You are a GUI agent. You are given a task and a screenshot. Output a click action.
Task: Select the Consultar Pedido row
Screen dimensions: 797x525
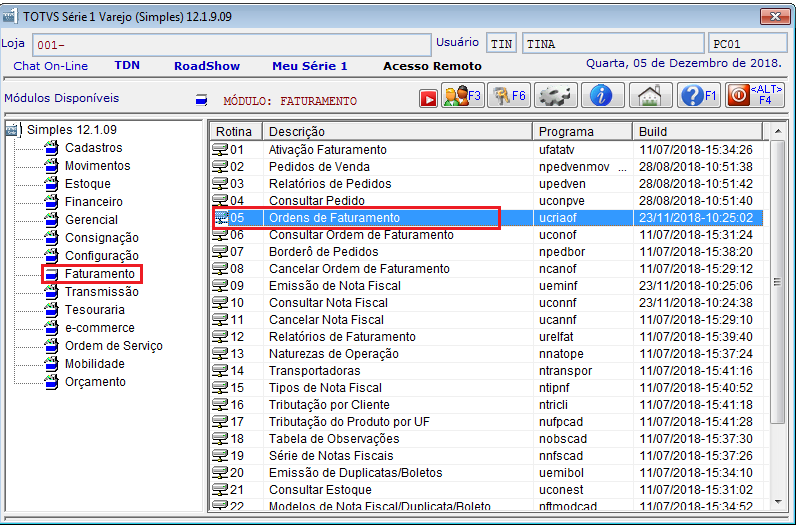pyautogui.click(x=487, y=201)
